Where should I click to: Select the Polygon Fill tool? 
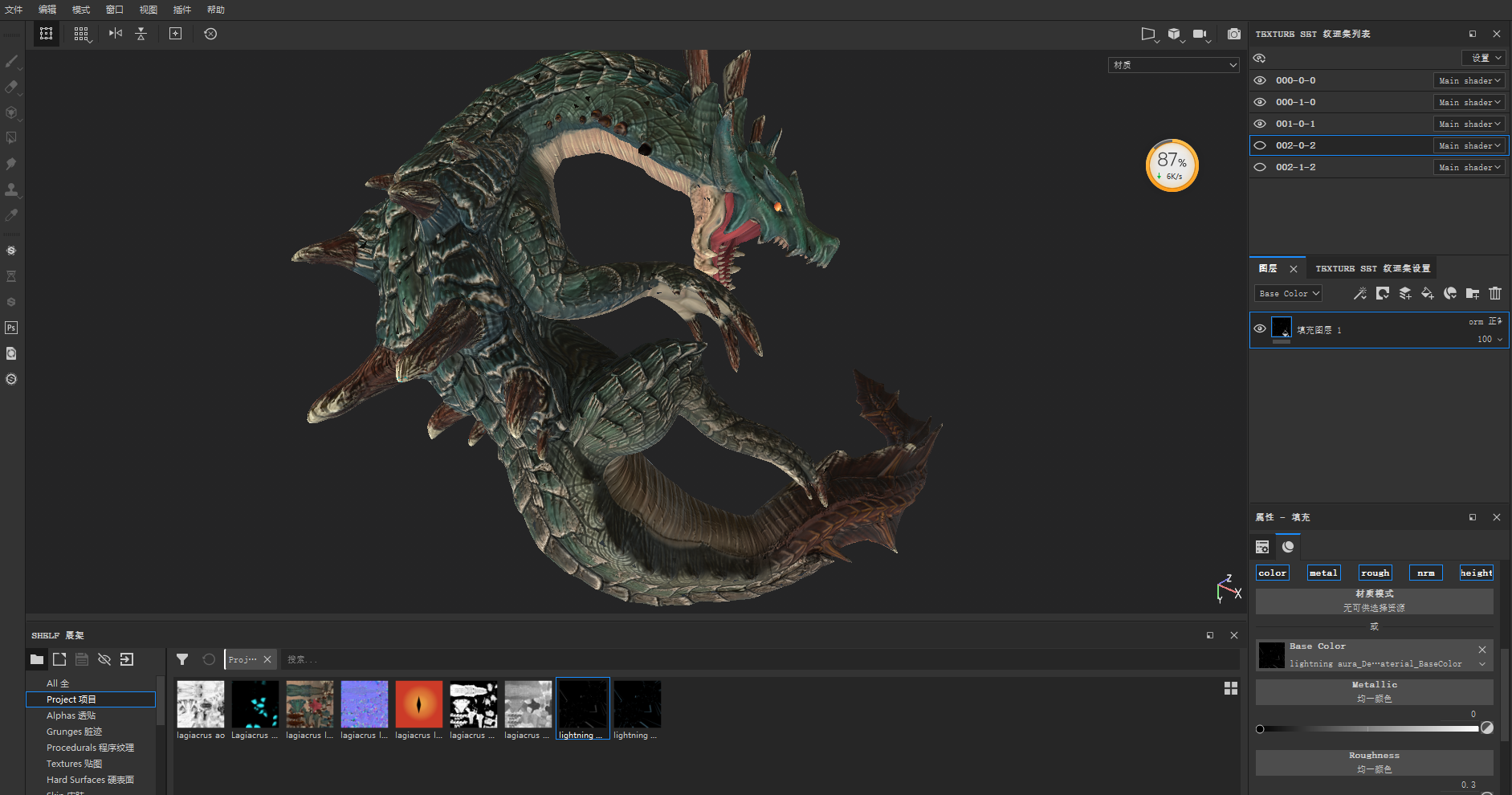pos(11,138)
